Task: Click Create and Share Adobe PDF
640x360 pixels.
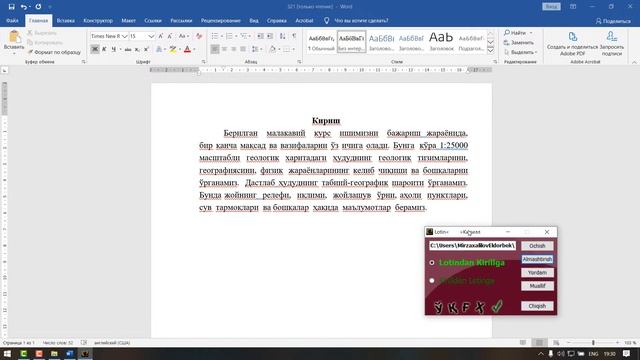Action: point(572,43)
